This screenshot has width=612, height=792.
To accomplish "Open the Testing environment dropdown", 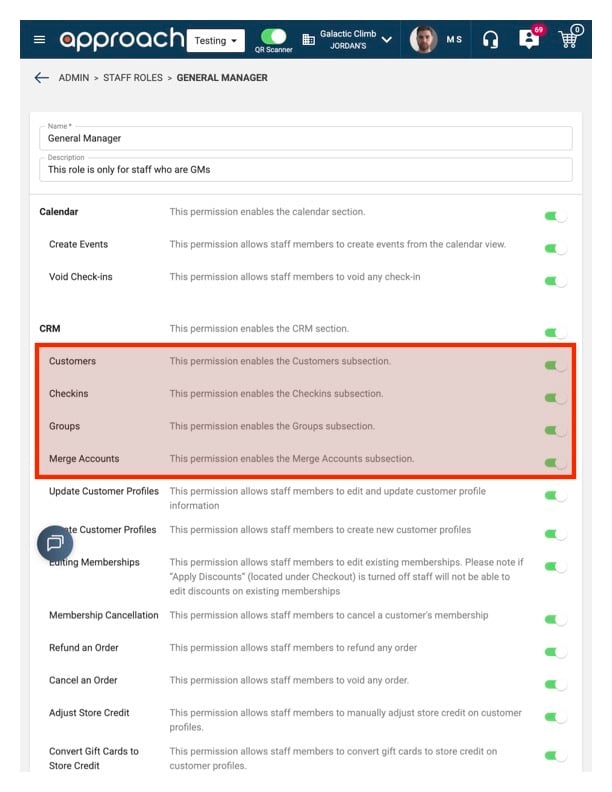I will coord(216,40).
